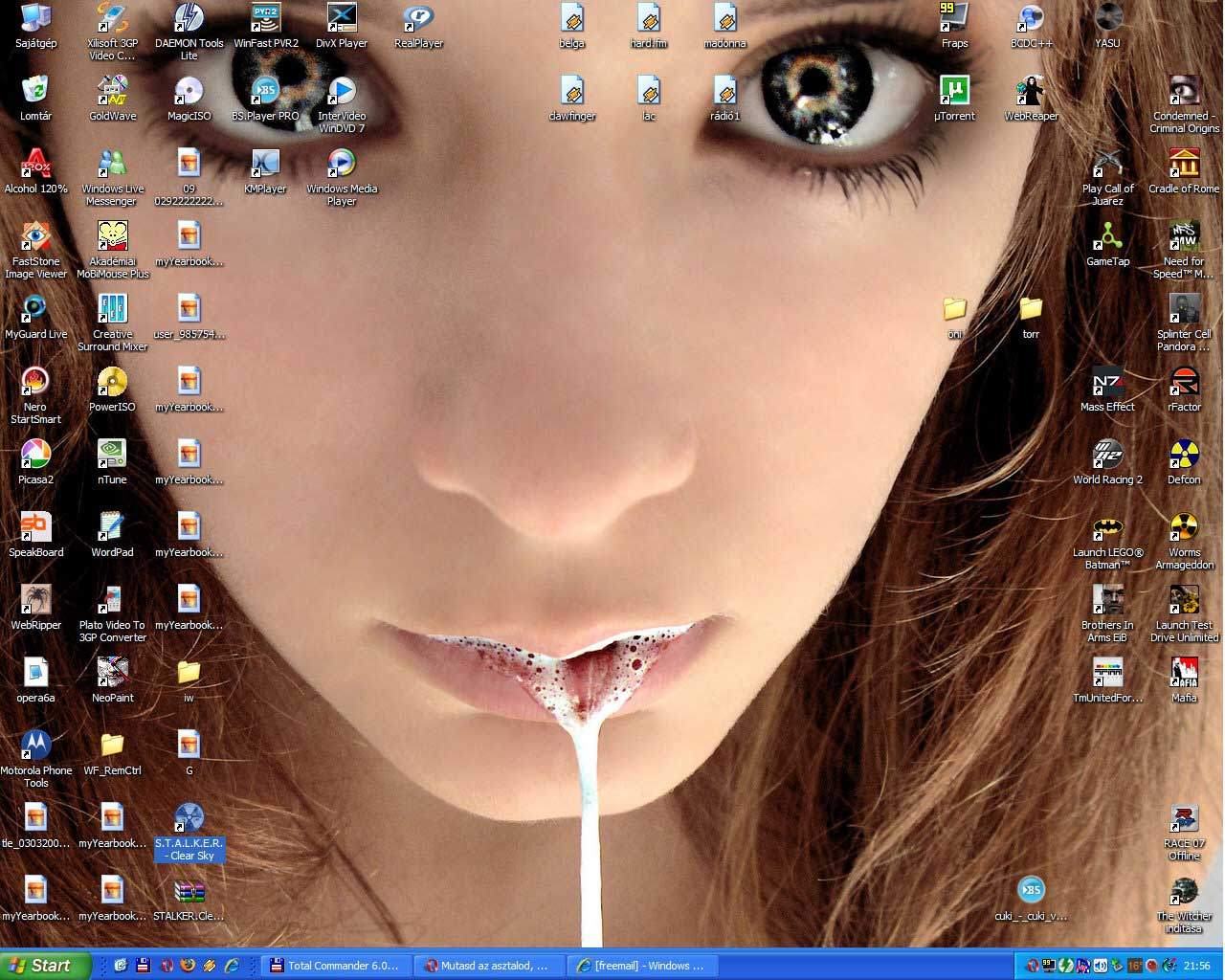Open the öni folder
The image size is (1225, 980).
coord(955,317)
